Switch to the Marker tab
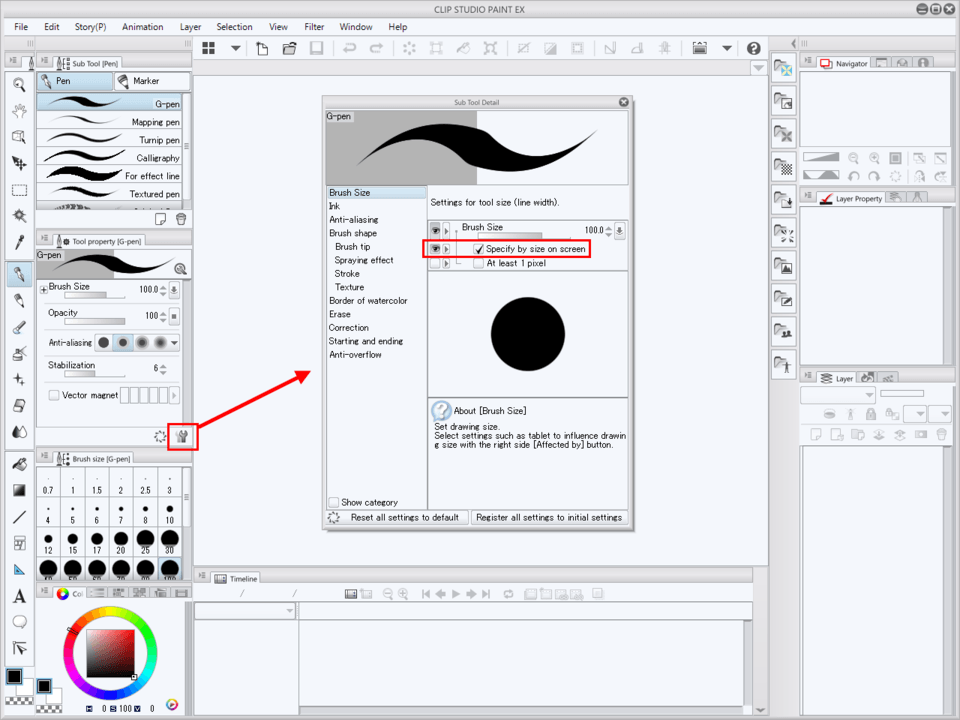This screenshot has height=720, width=960. coord(139,81)
